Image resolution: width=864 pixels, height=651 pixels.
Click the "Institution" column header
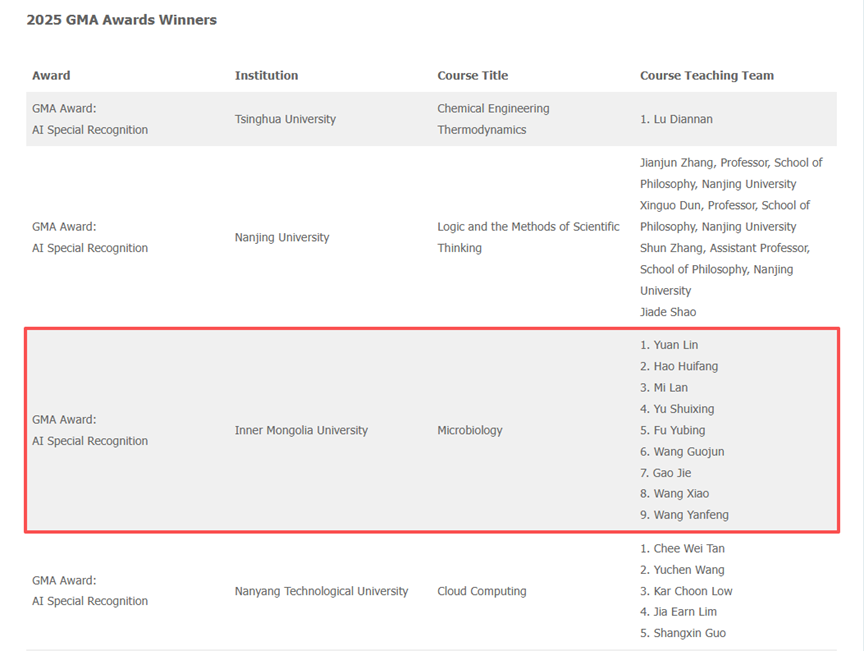click(x=266, y=76)
